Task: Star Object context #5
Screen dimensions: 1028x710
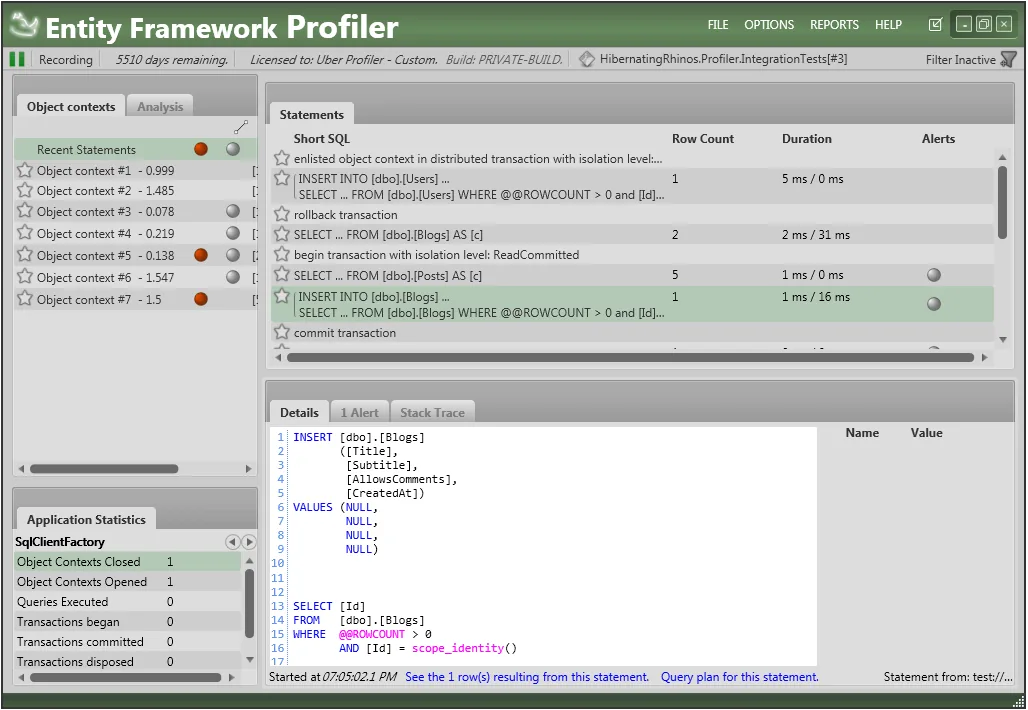Action: tap(25, 254)
